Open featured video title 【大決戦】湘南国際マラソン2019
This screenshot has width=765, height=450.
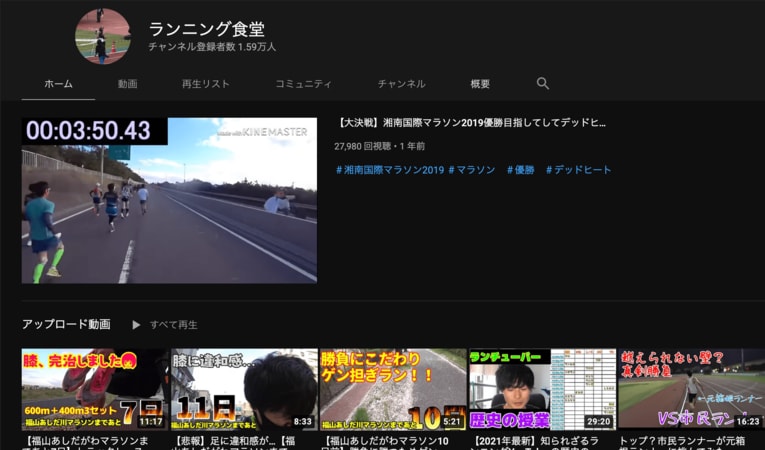[x=471, y=123]
